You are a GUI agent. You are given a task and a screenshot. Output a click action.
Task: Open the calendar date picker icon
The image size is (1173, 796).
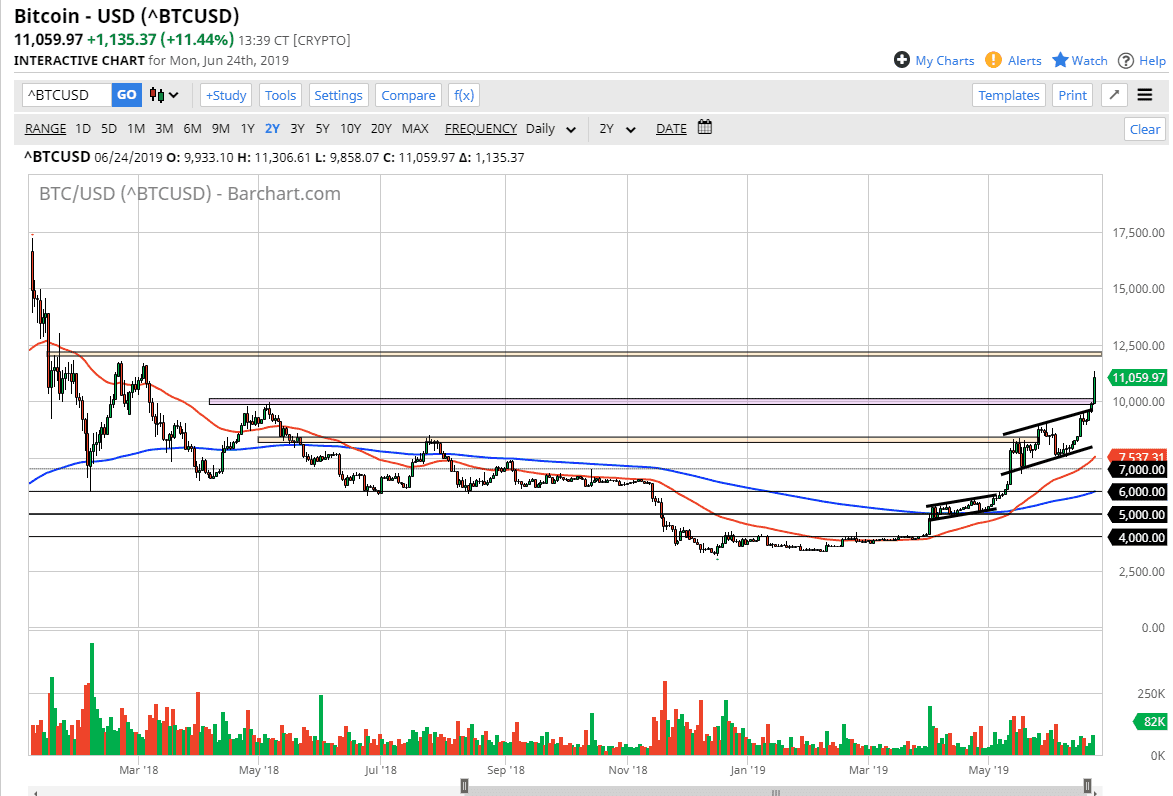coord(705,128)
